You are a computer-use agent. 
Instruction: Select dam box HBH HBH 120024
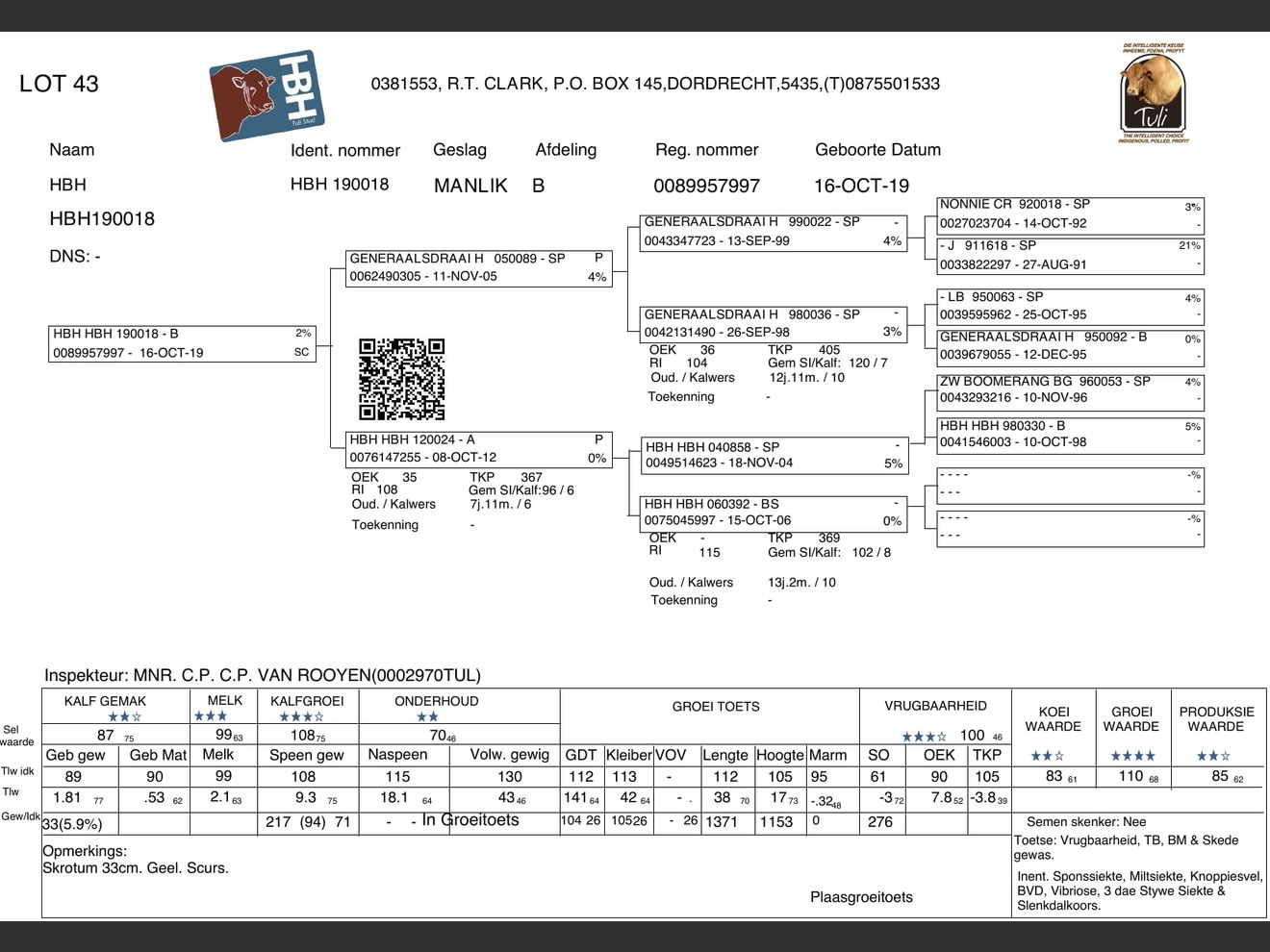pos(479,449)
